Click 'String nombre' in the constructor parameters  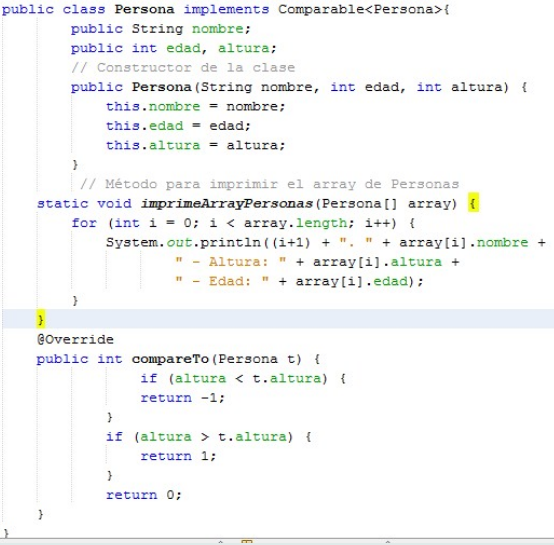(257, 87)
